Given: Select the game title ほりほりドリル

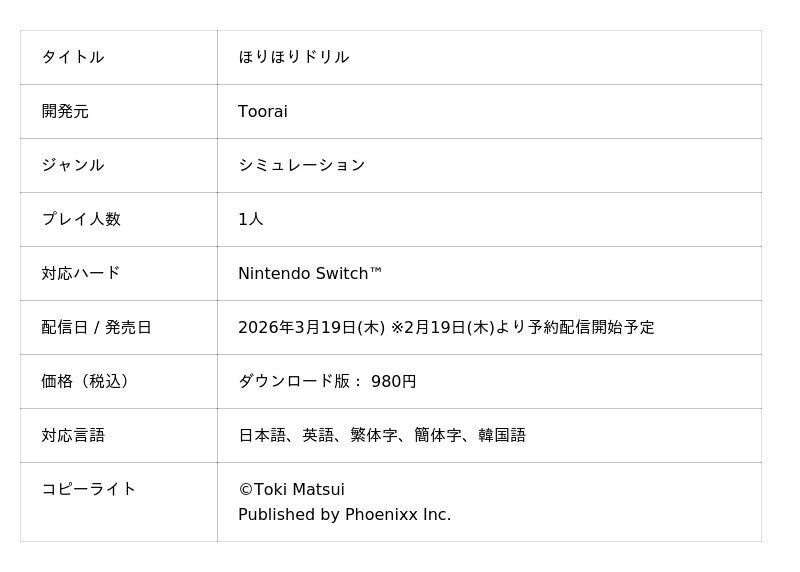Looking at the screenshot, I should coord(293,57).
